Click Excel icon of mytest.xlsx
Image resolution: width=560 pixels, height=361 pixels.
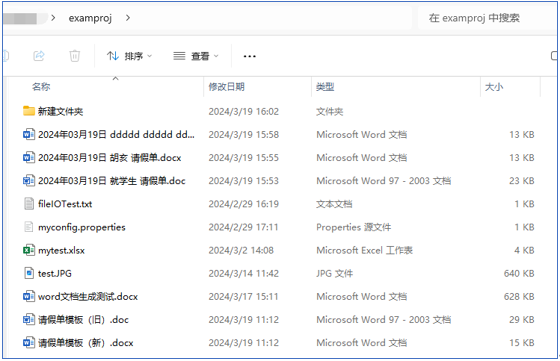tap(29, 250)
